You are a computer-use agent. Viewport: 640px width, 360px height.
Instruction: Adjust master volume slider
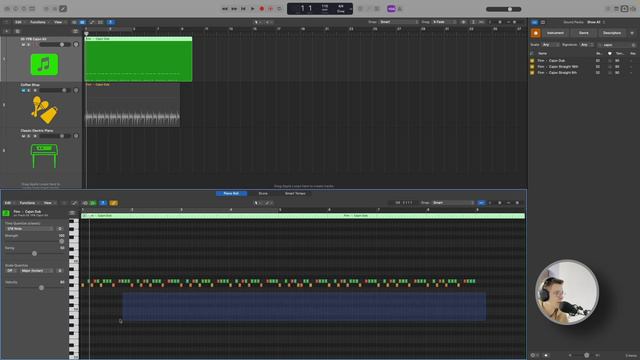pyautogui.click(x=503, y=9)
